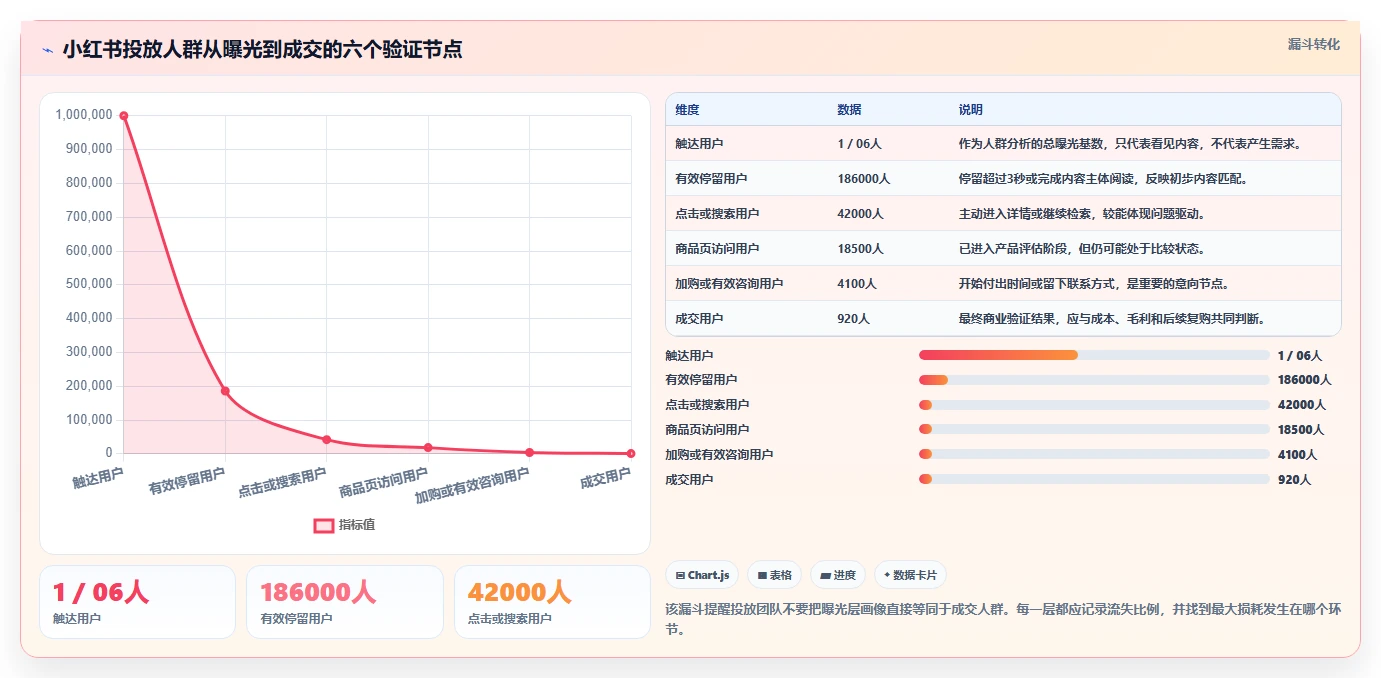This screenshot has width=1381, height=678.
Task: Click the 维度 column header
Action: point(688,109)
